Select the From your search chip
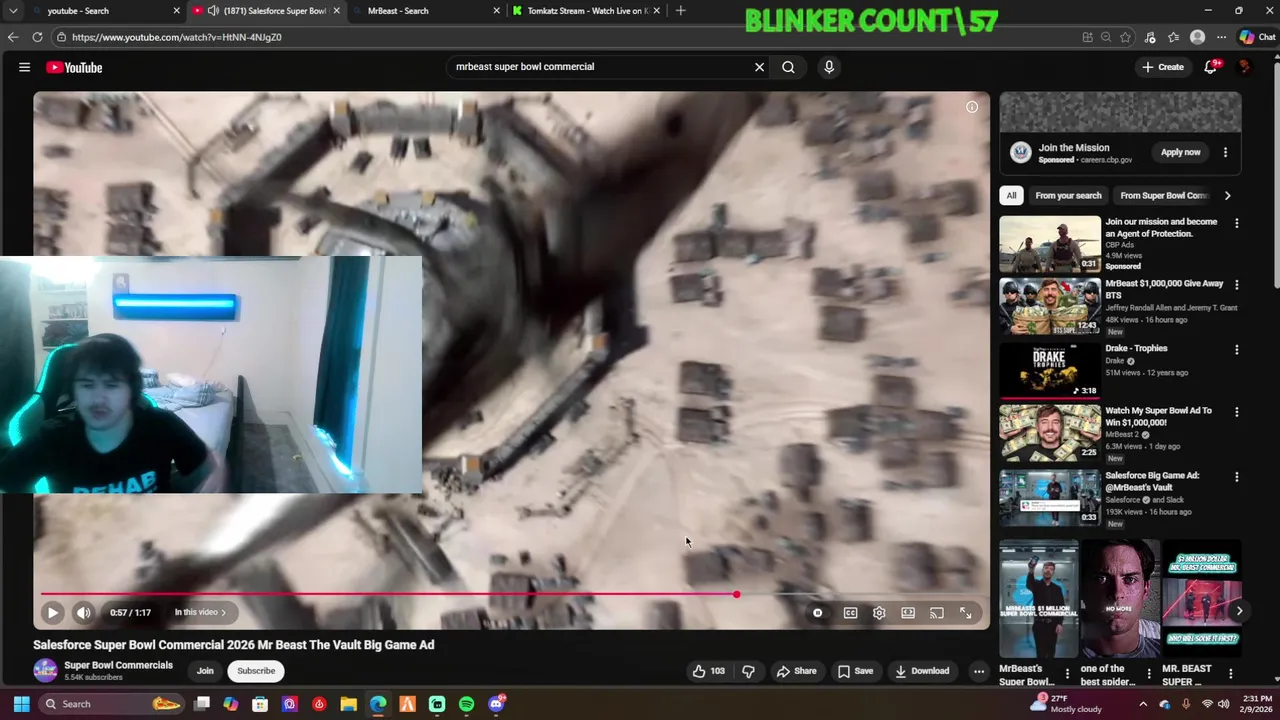Image resolution: width=1280 pixels, height=720 pixels. click(1068, 196)
